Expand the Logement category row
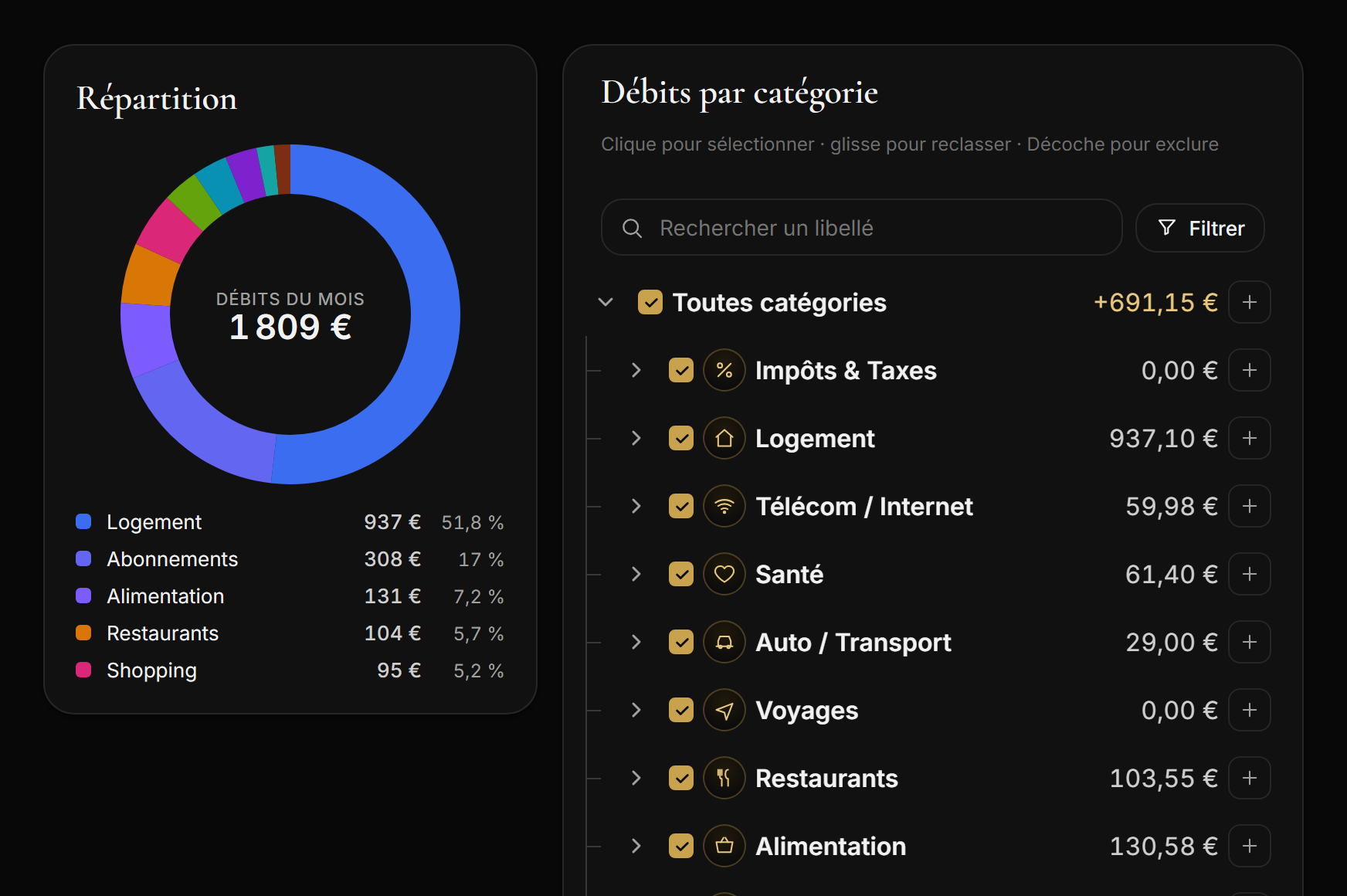Screen dimensions: 1347x896 pyautogui.click(x=636, y=438)
